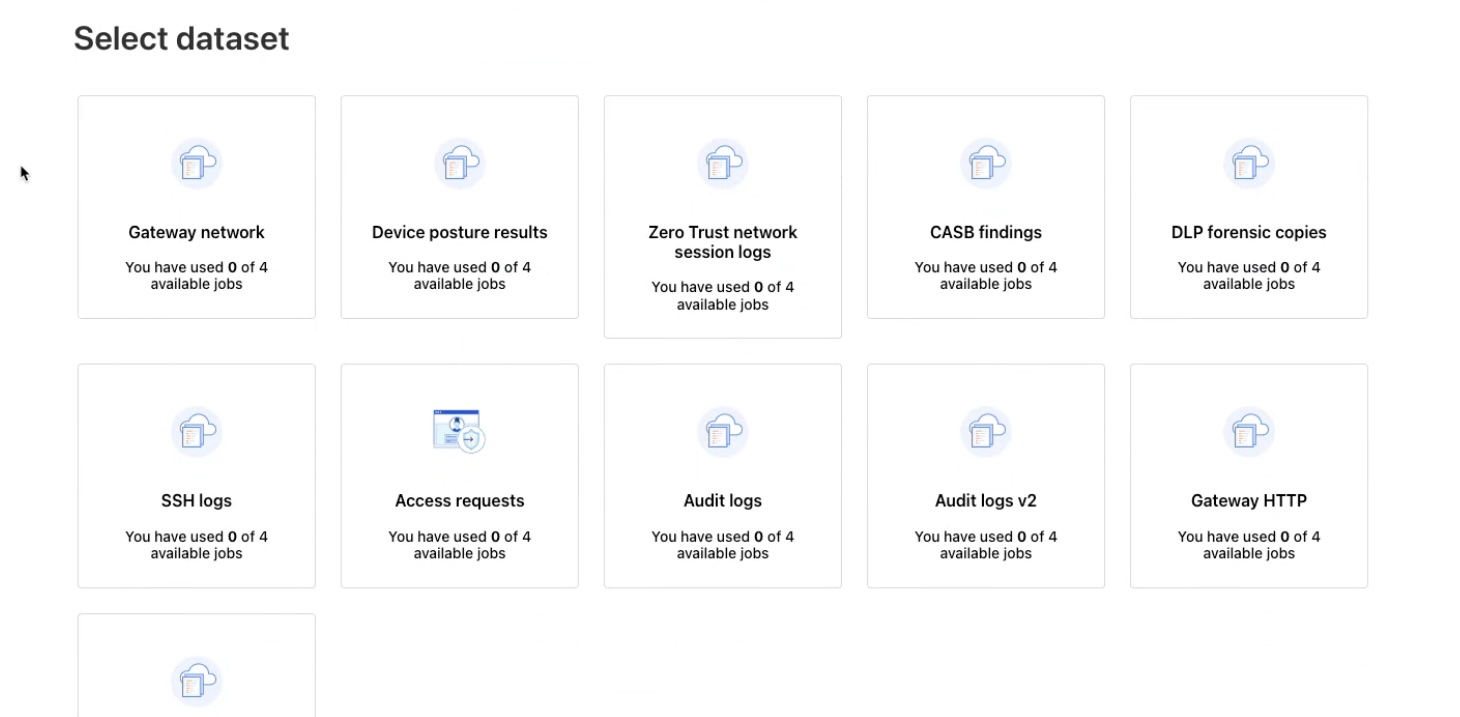Select the CASB findings dataset card
The width and height of the screenshot is (1460, 717).
pos(986,206)
